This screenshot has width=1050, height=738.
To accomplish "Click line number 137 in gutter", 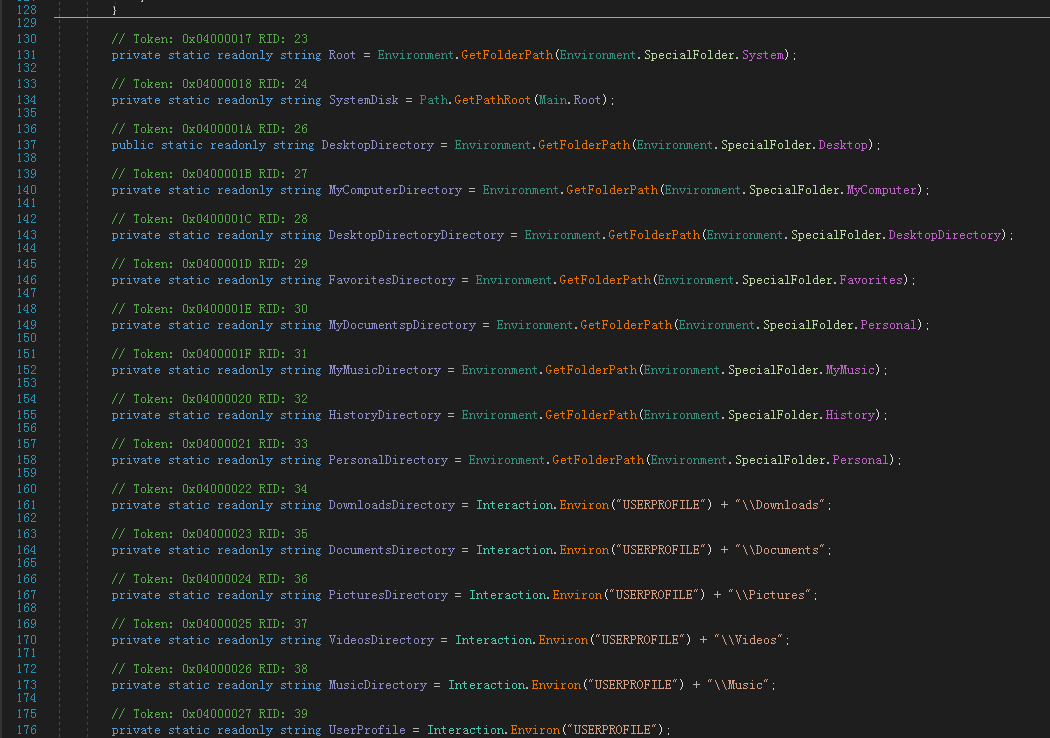I will (x=27, y=145).
